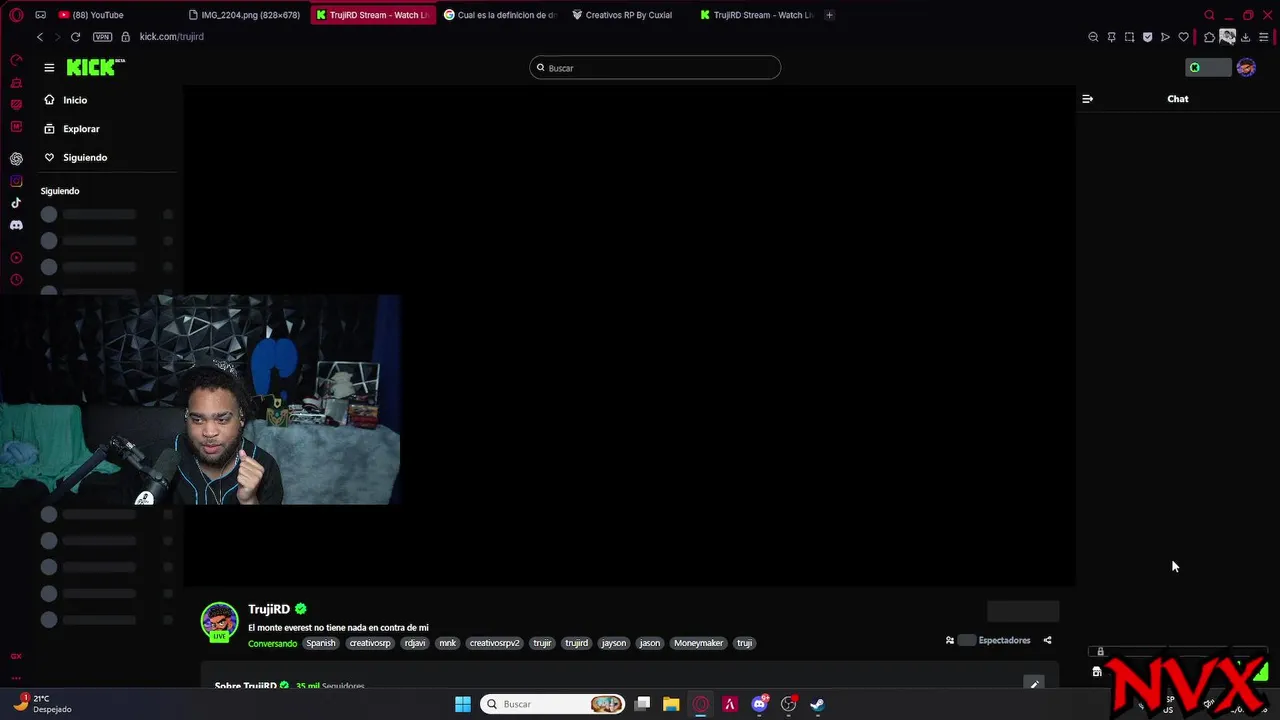This screenshot has width=1280, height=720.
Task: Open the Windows Start button
Action: [x=463, y=704]
